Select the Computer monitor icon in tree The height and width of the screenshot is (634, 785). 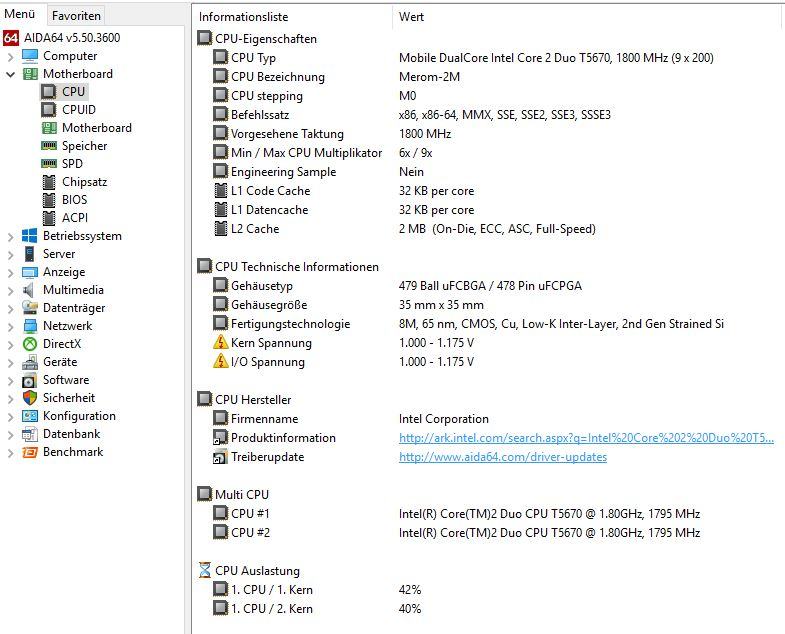30,56
